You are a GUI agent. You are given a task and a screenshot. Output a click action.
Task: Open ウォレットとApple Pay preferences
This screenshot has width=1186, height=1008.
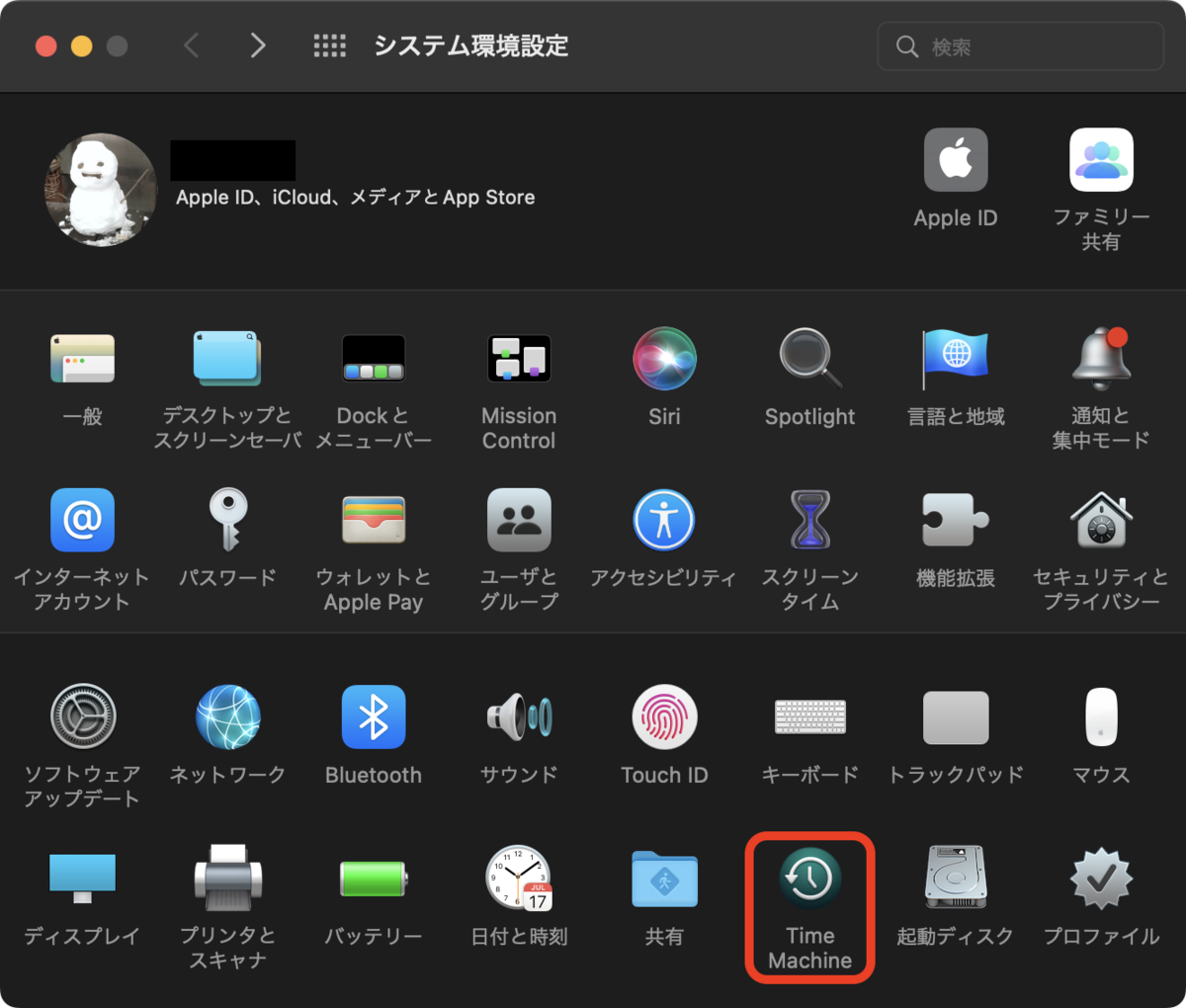pos(374,520)
